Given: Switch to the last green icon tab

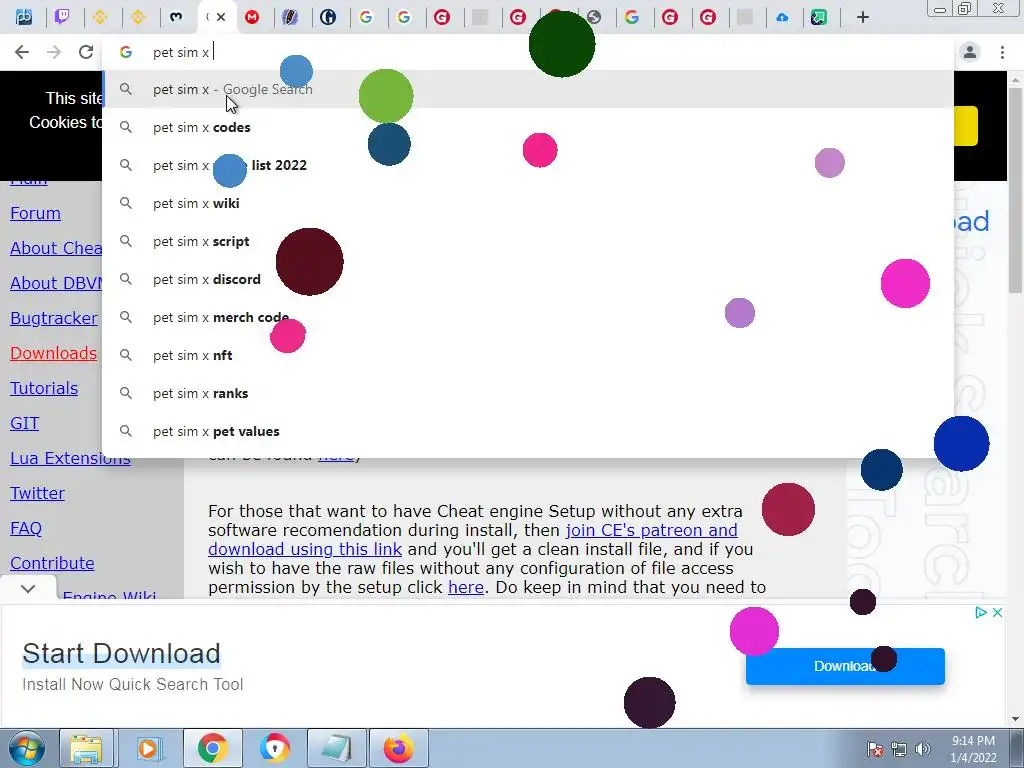Looking at the screenshot, I should [819, 18].
